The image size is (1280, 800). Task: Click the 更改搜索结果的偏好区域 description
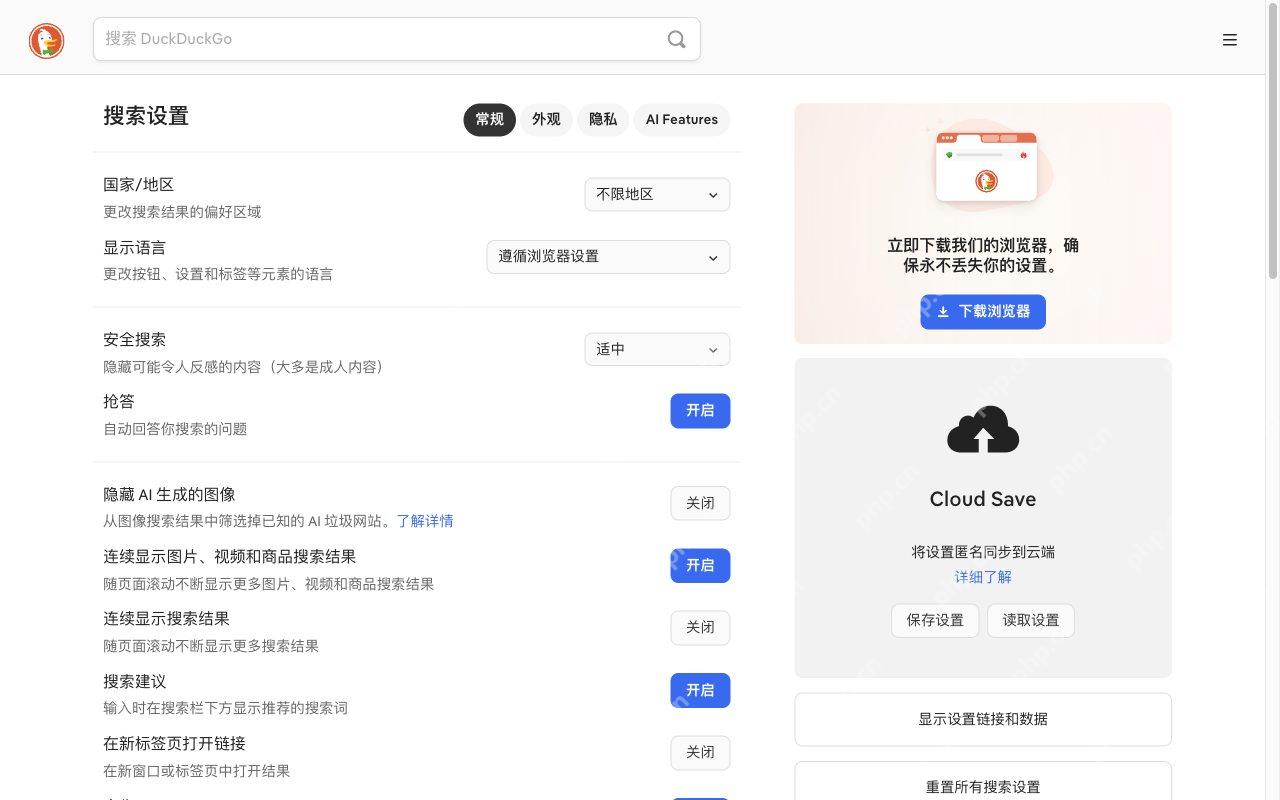pos(182,212)
